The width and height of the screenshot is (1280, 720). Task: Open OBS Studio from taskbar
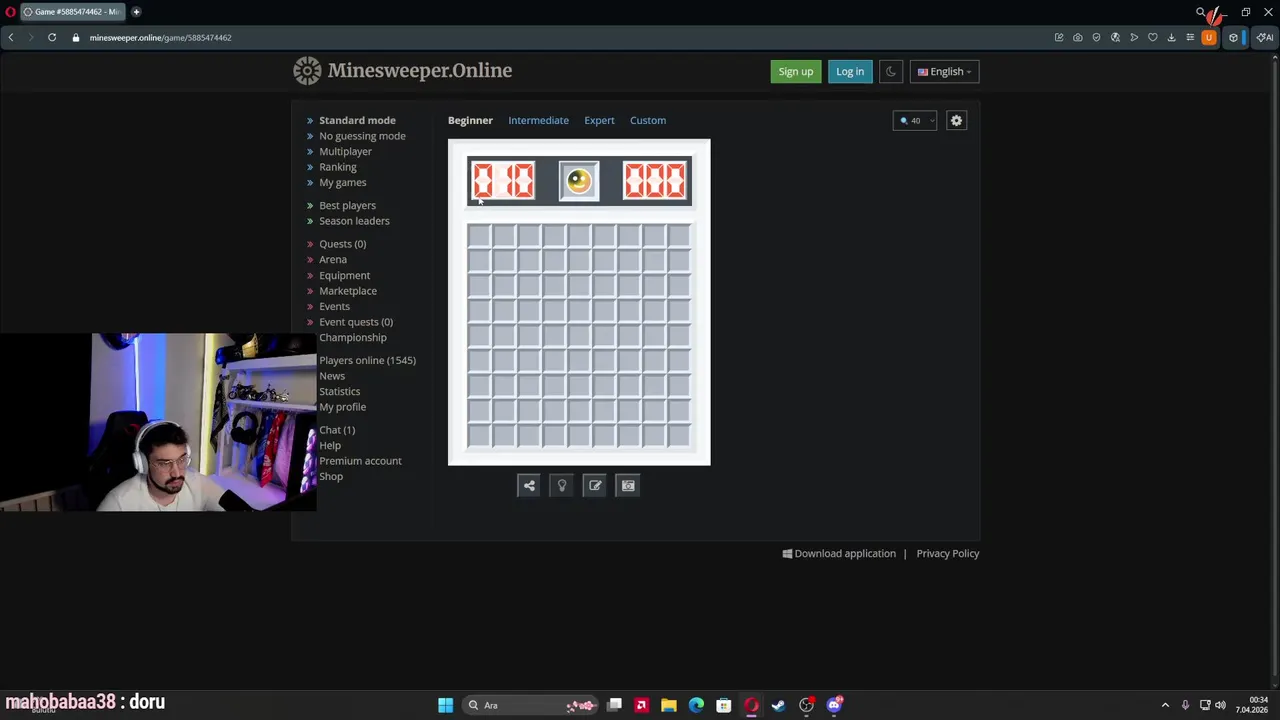(806, 705)
